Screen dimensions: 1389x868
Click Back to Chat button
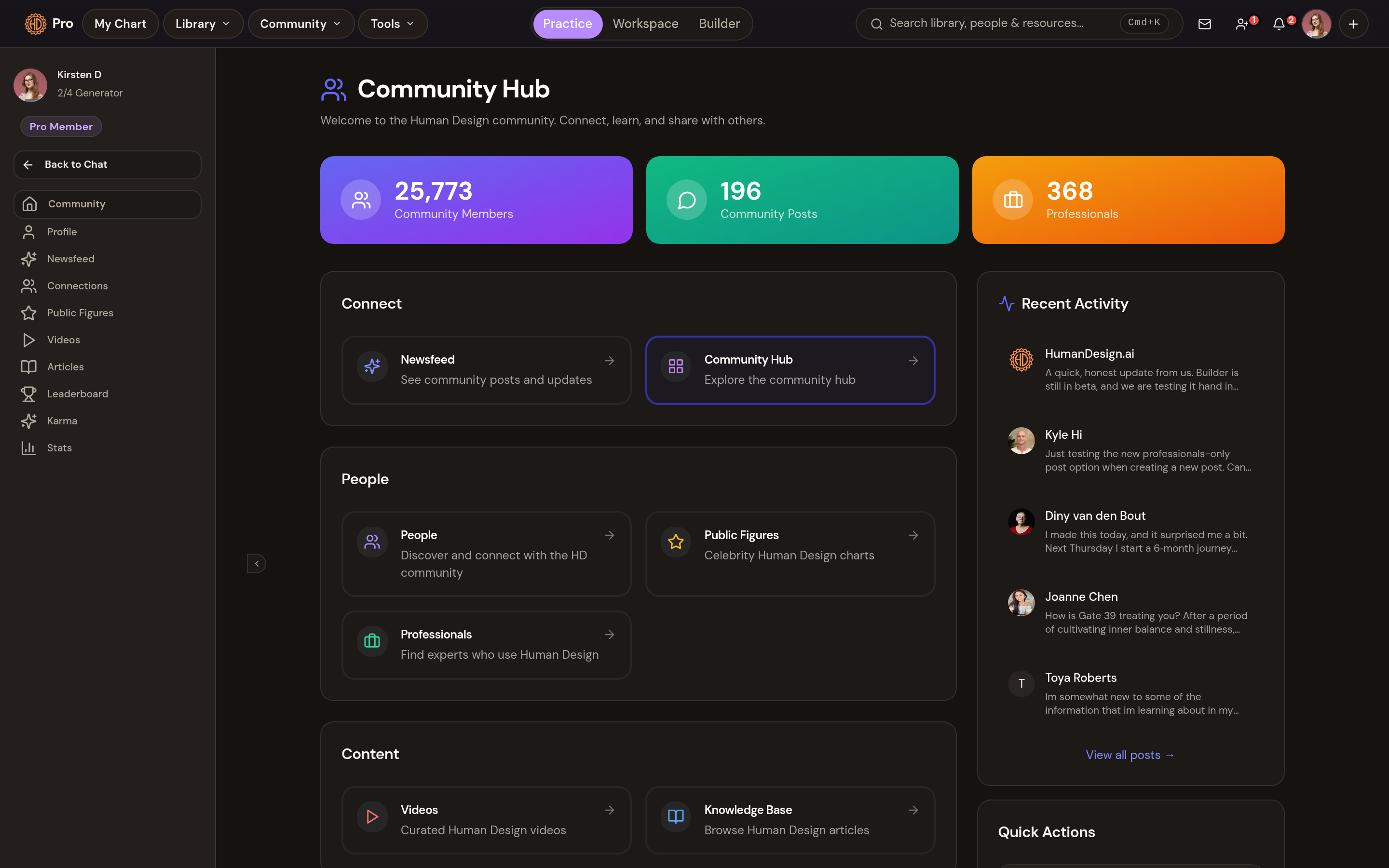(108, 165)
